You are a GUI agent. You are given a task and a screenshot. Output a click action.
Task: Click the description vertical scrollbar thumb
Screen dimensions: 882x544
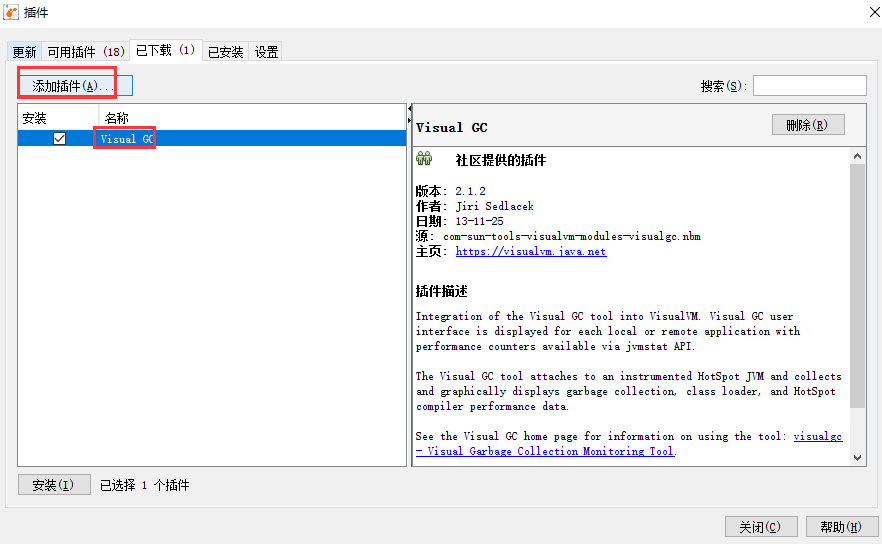[x=857, y=286]
